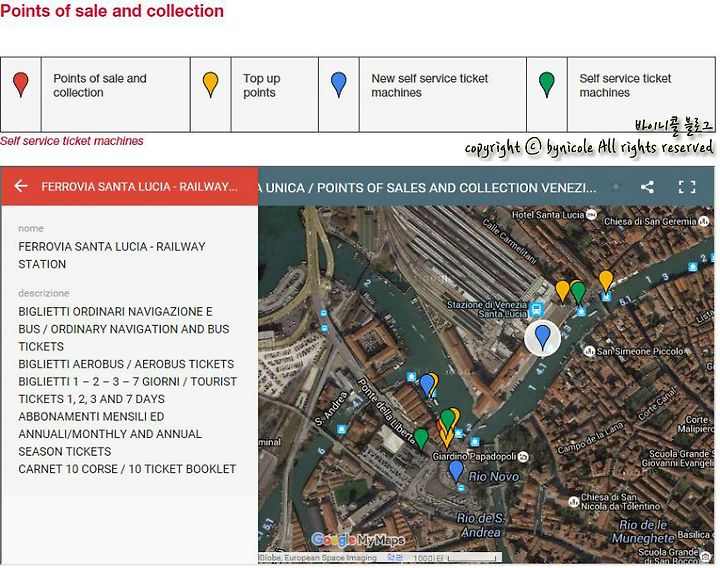Share the map via the share icon

tap(647, 187)
